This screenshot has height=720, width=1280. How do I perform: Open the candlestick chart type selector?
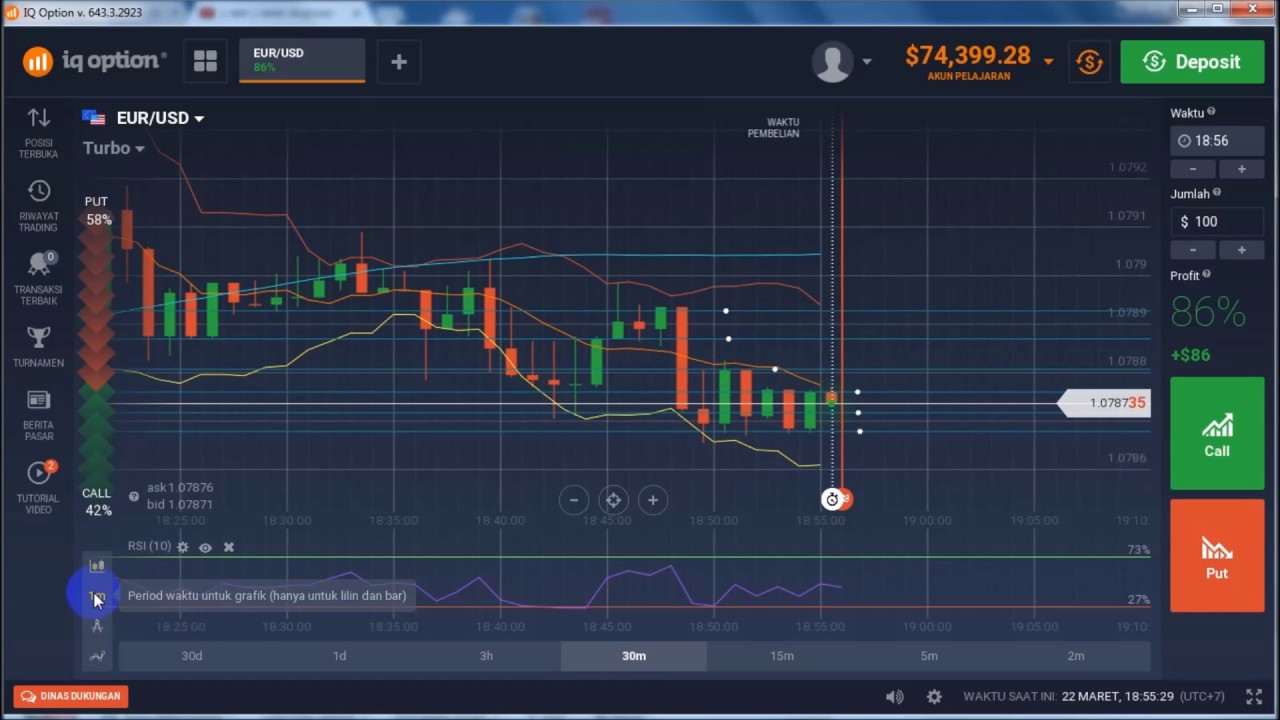coord(97,566)
